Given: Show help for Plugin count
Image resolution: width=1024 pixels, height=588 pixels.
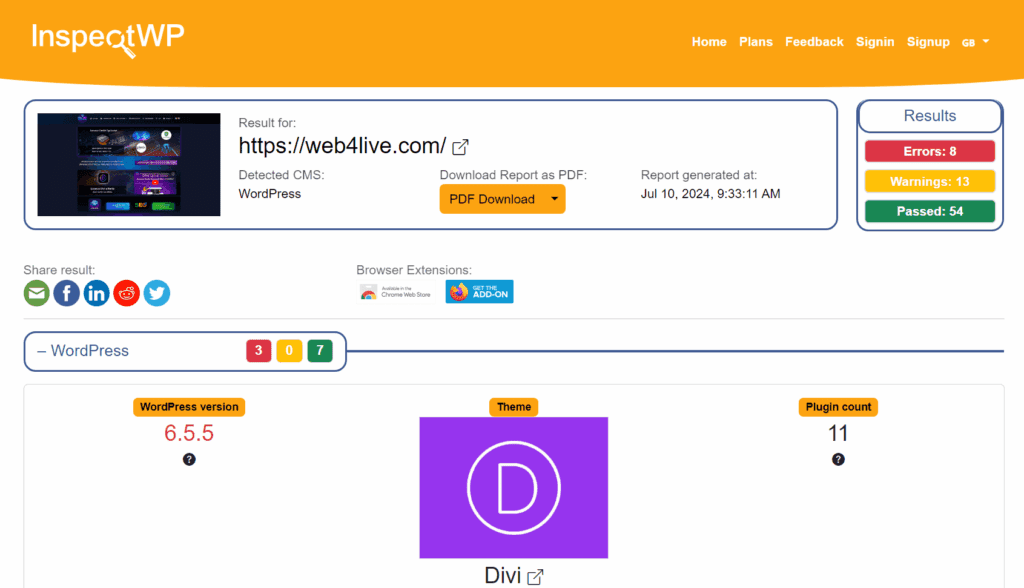Looking at the screenshot, I should 839,459.
